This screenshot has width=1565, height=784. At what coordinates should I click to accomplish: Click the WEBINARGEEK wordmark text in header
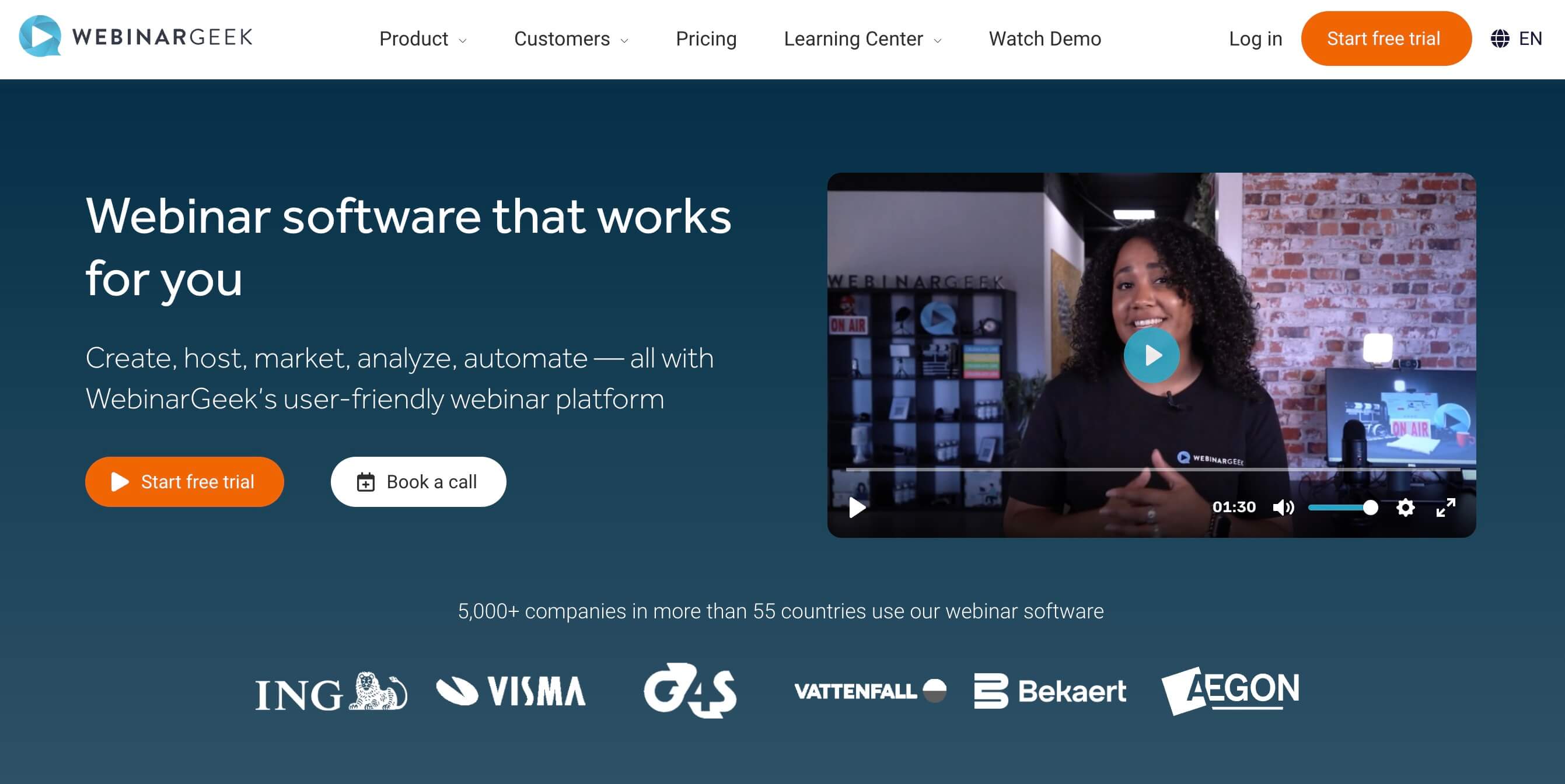coord(162,37)
